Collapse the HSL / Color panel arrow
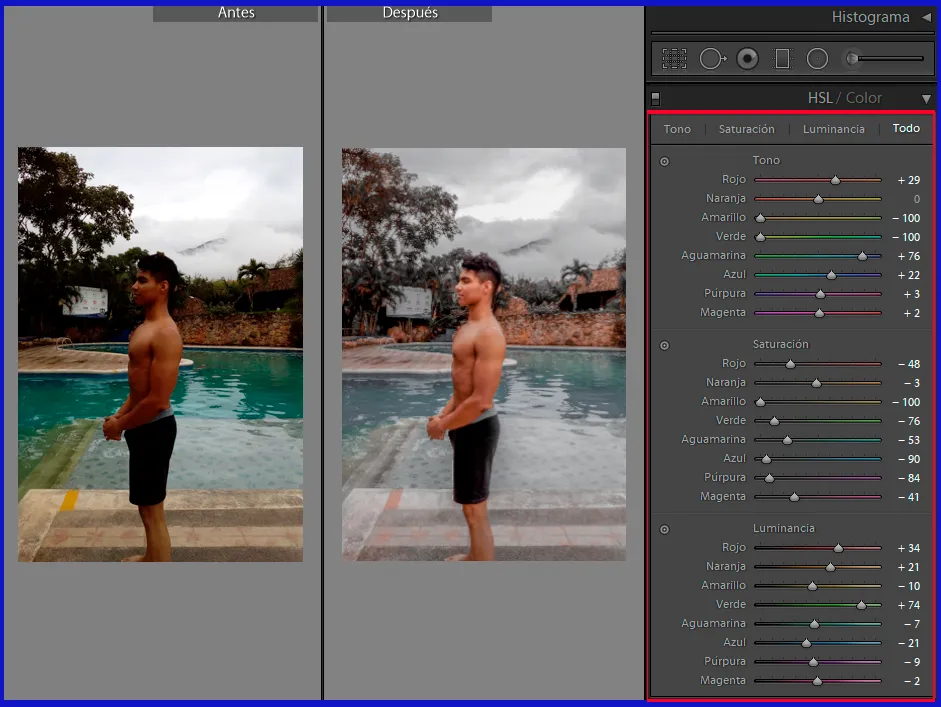Image resolution: width=941 pixels, height=707 pixels. 926,98
